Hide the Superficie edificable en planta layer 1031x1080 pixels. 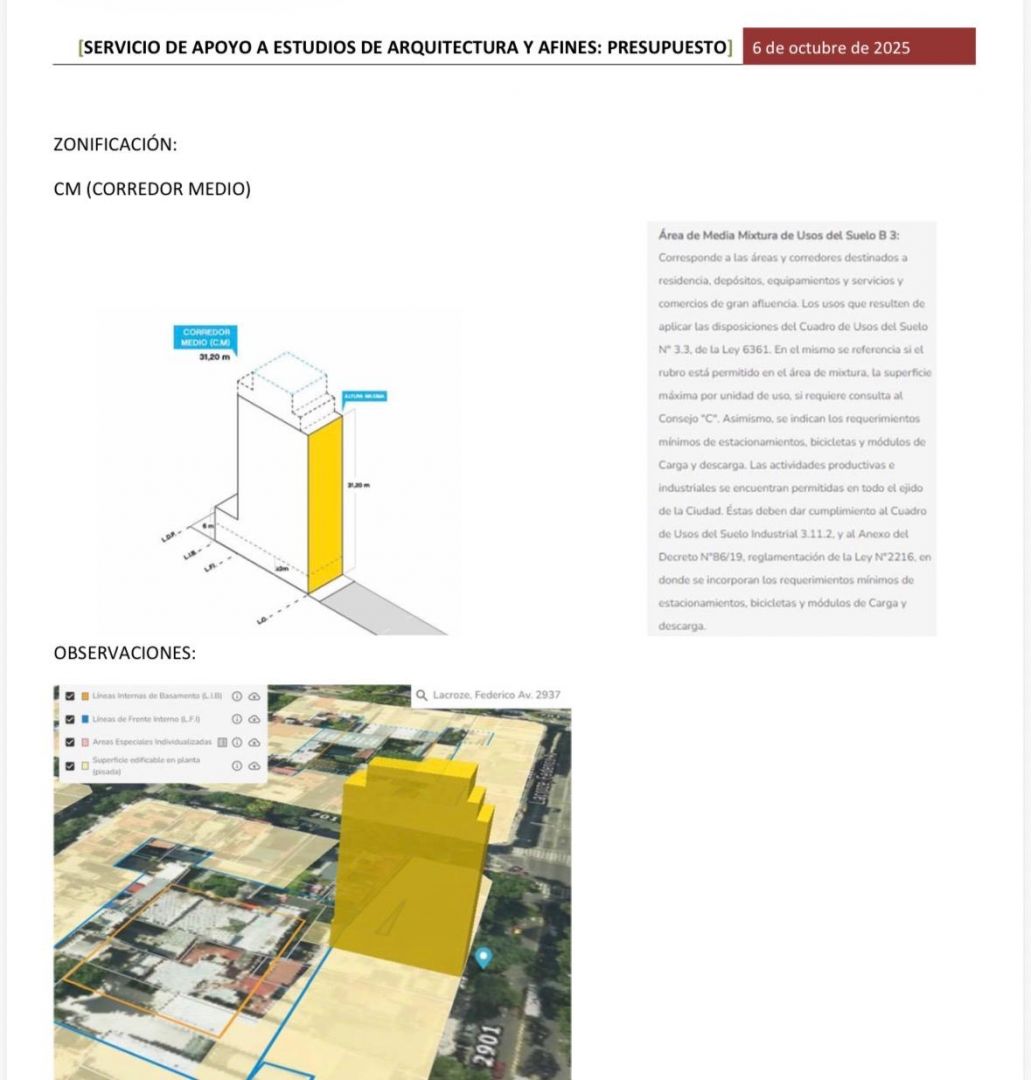pyautogui.click(x=69, y=766)
